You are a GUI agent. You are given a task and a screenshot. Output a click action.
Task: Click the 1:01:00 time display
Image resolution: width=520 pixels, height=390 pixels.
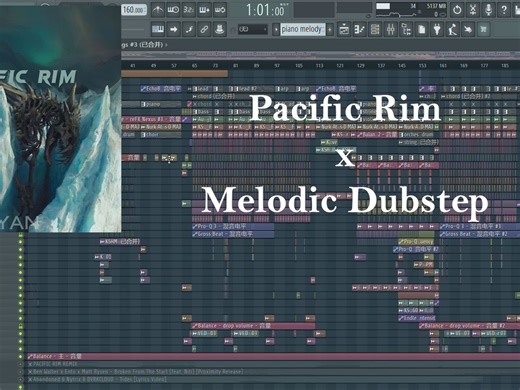tap(266, 10)
